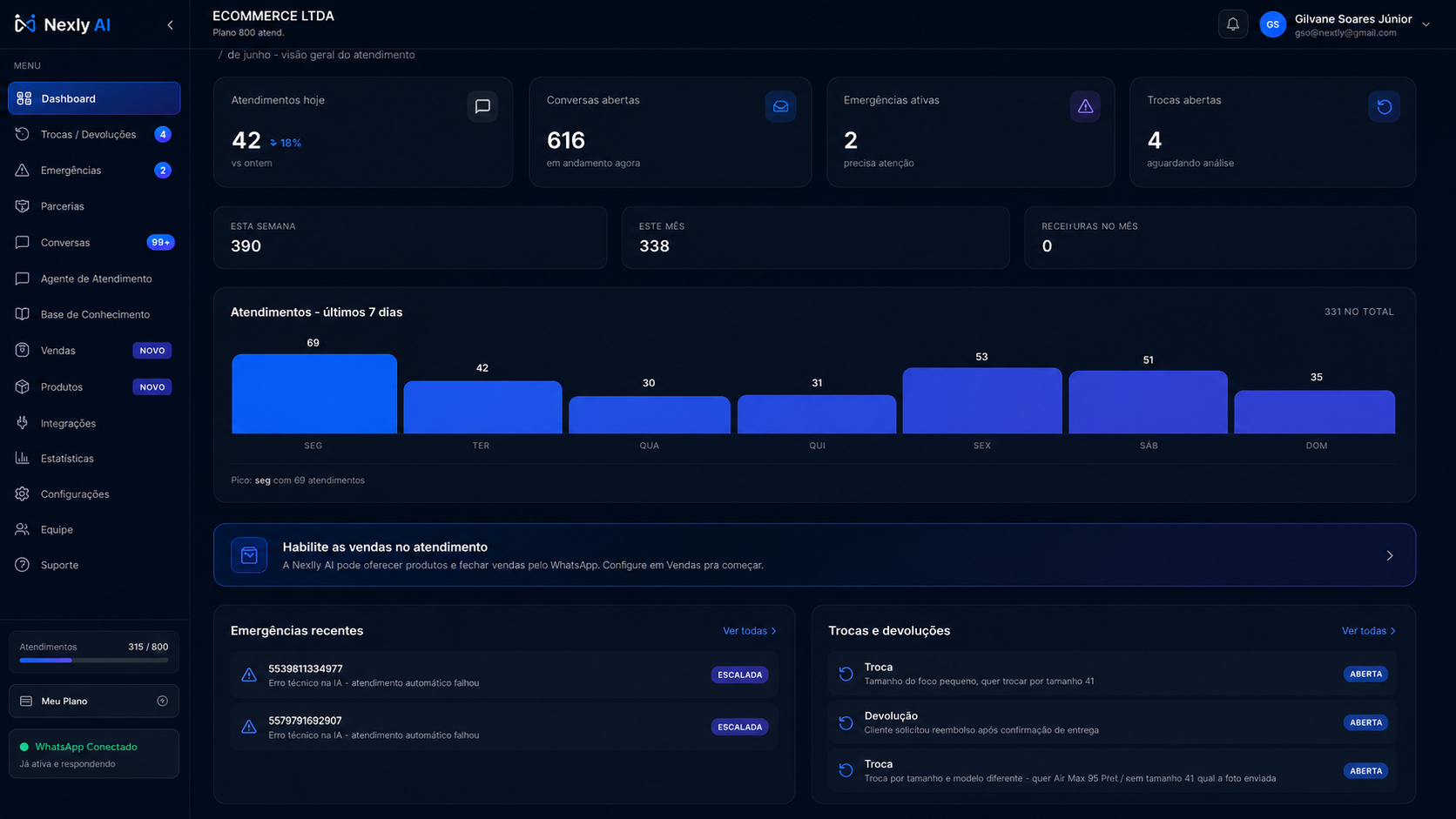This screenshot has height=819, width=1456.
Task: Click the refresh icon of the tamanho 41 Troca row
Action: pos(846,674)
